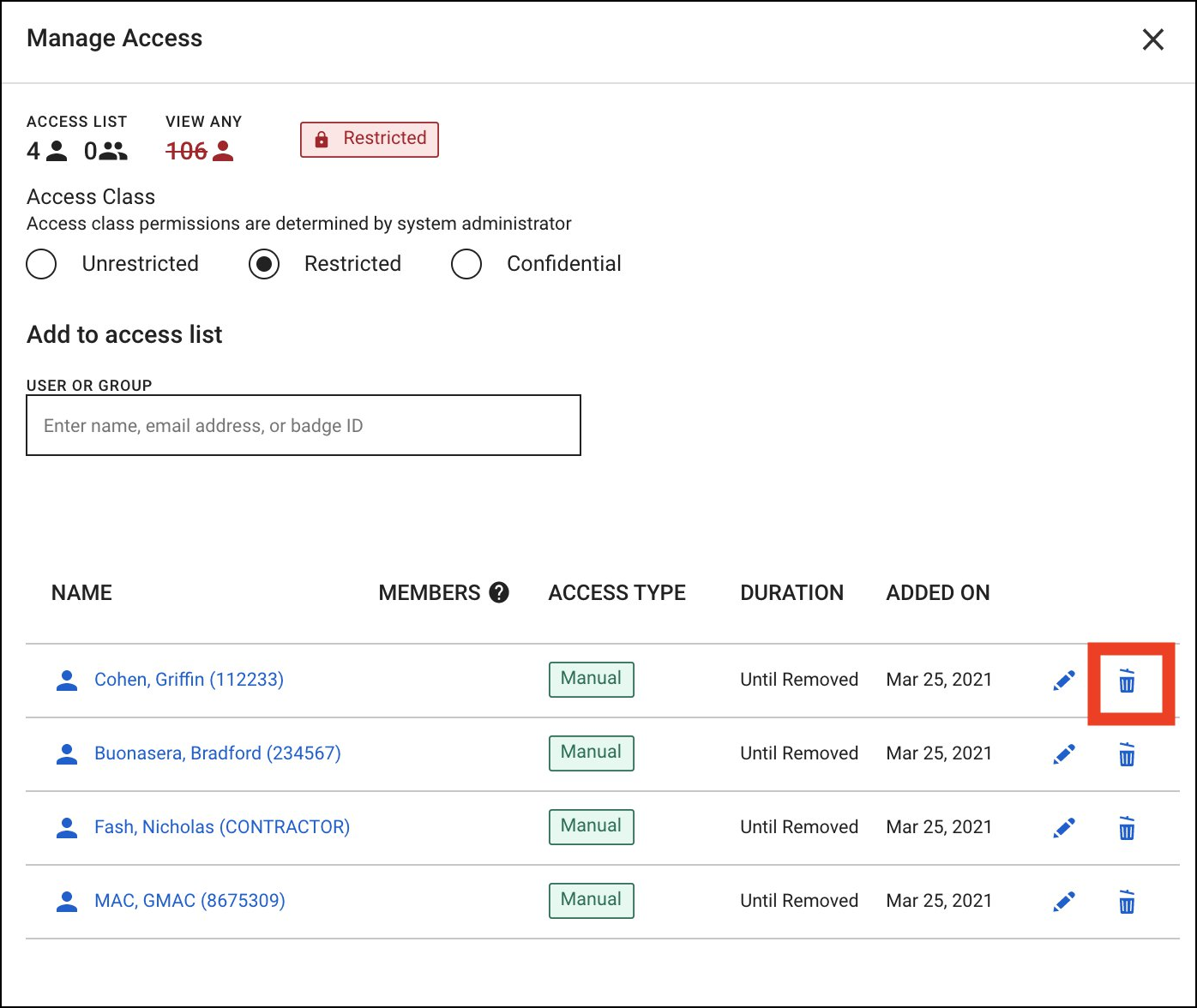Screen dimensions: 1197x1008
Task: Select the Restricted access class radio button
Action: [263, 264]
